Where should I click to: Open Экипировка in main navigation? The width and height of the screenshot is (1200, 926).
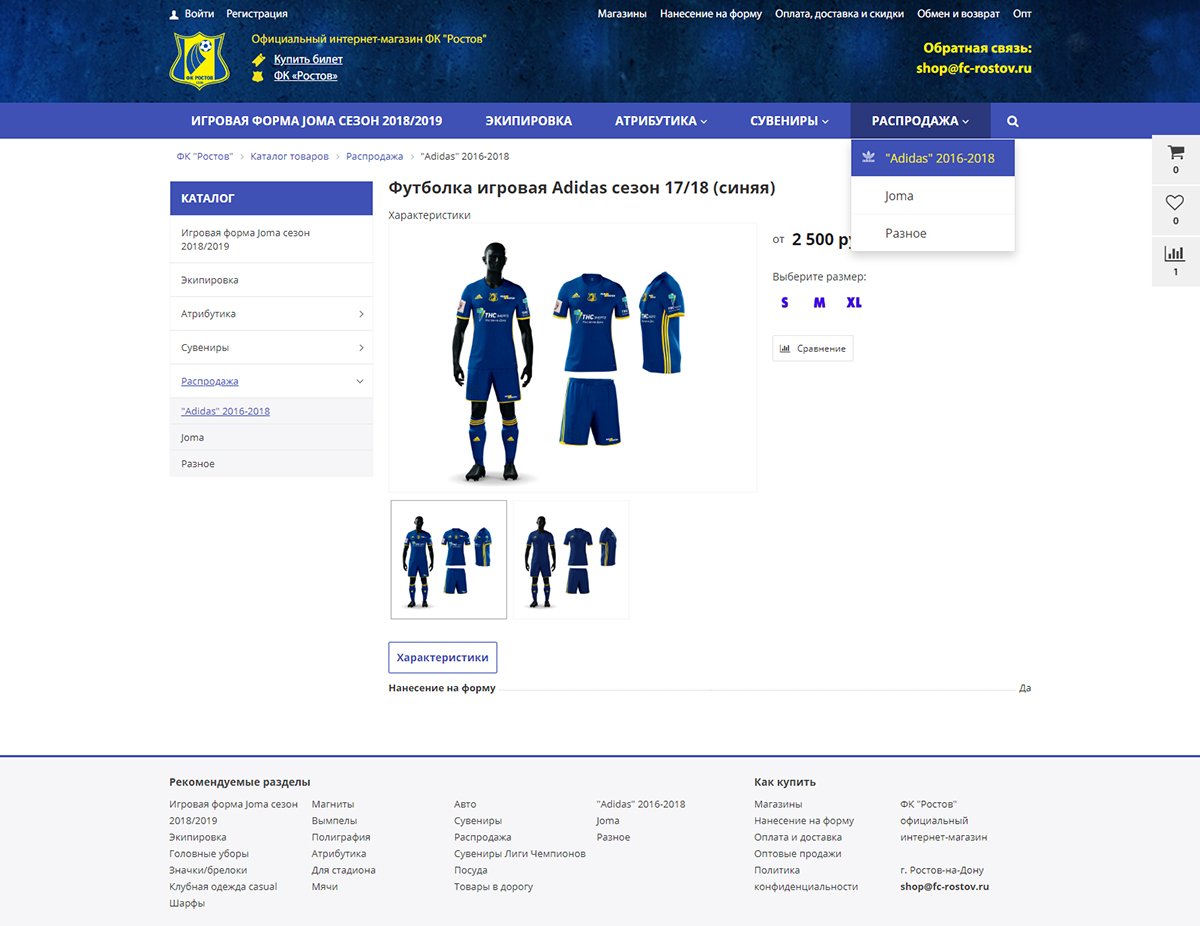click(529, 121)
